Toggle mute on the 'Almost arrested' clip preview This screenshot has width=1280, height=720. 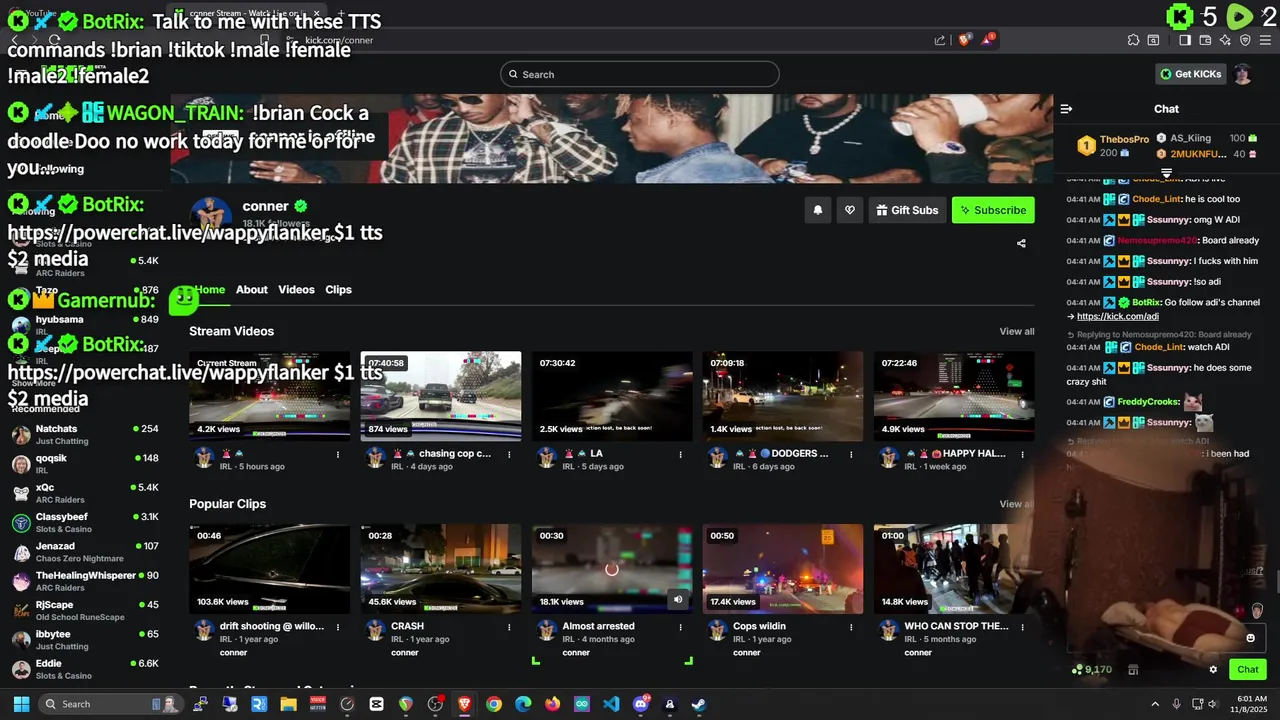coord(678,600)
